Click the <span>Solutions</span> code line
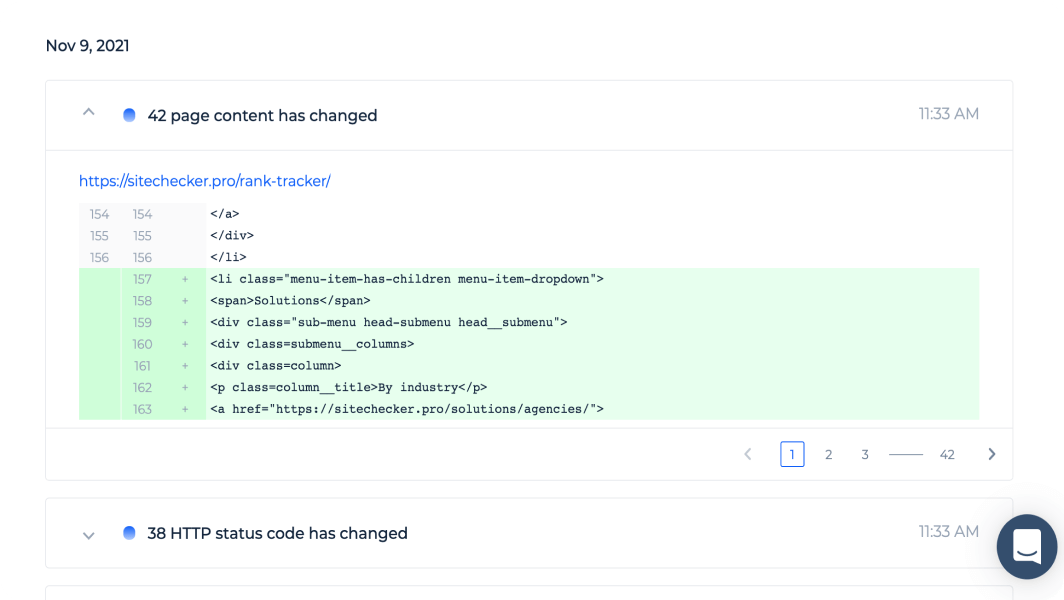 pos(290,301)
